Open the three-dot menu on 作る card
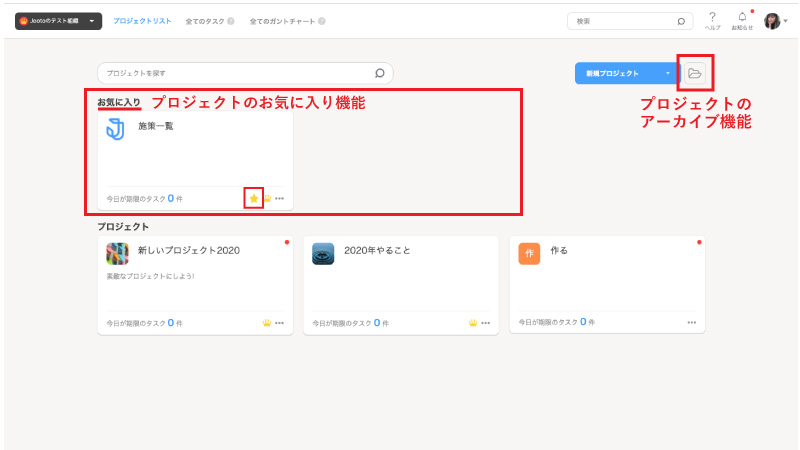This screenshot has height=450, width=800. tap(691, 323)
